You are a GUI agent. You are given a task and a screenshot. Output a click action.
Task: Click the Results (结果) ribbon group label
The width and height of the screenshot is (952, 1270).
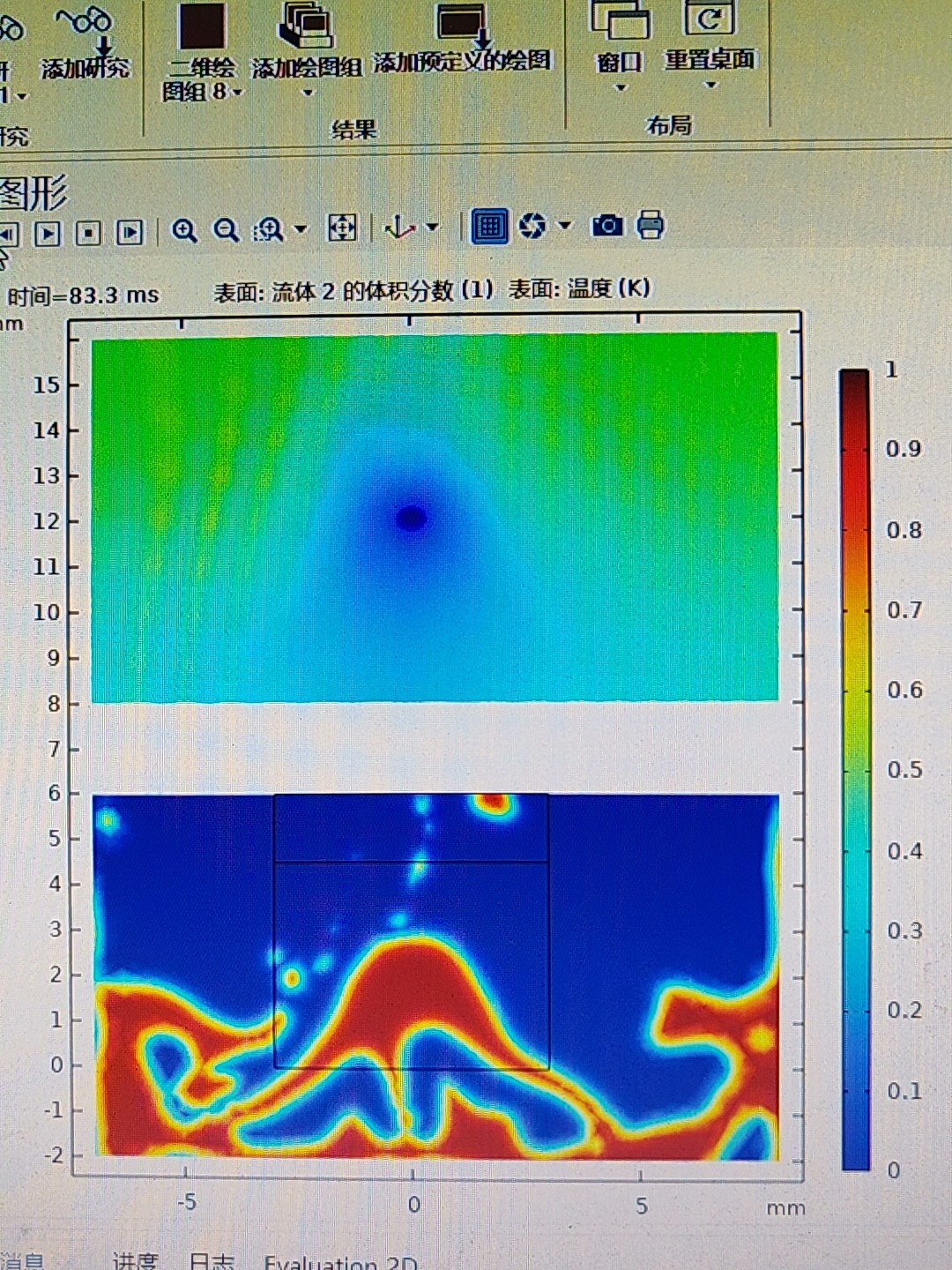354,131
